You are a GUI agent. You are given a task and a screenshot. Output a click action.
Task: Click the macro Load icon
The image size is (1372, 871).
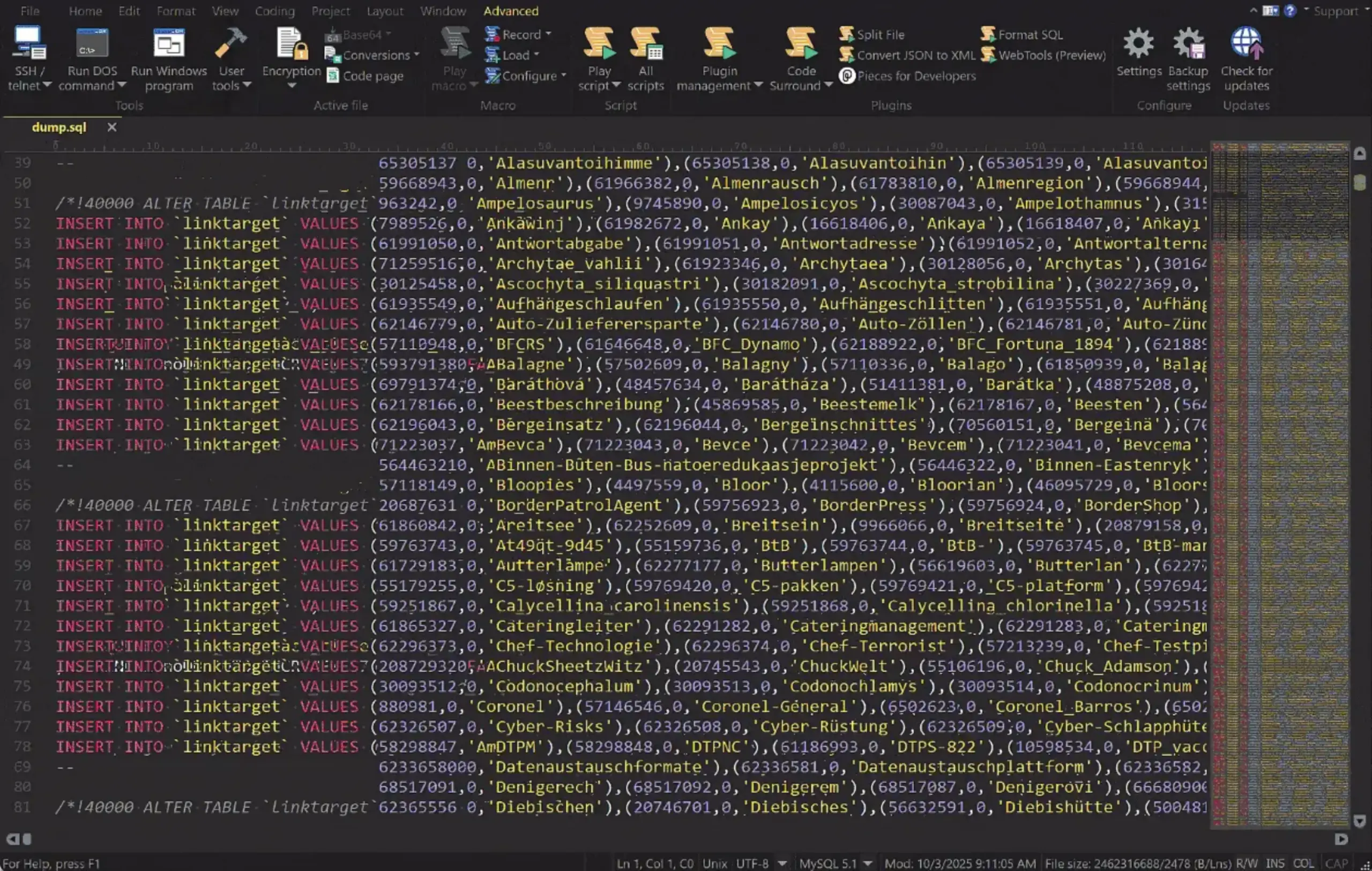pos(491,55)
